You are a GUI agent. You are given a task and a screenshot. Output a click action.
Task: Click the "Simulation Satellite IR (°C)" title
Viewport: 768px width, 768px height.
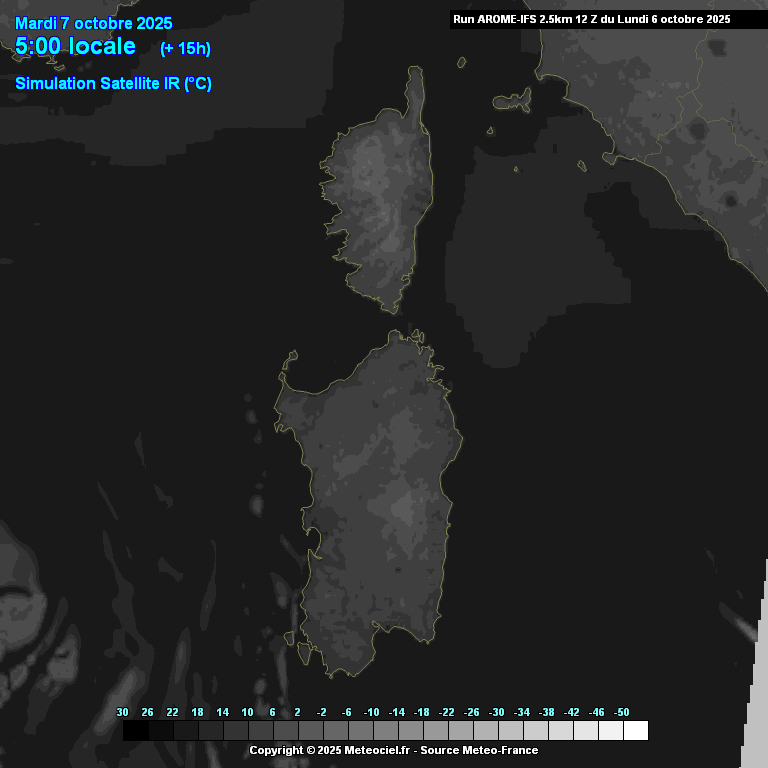point(113,84)
